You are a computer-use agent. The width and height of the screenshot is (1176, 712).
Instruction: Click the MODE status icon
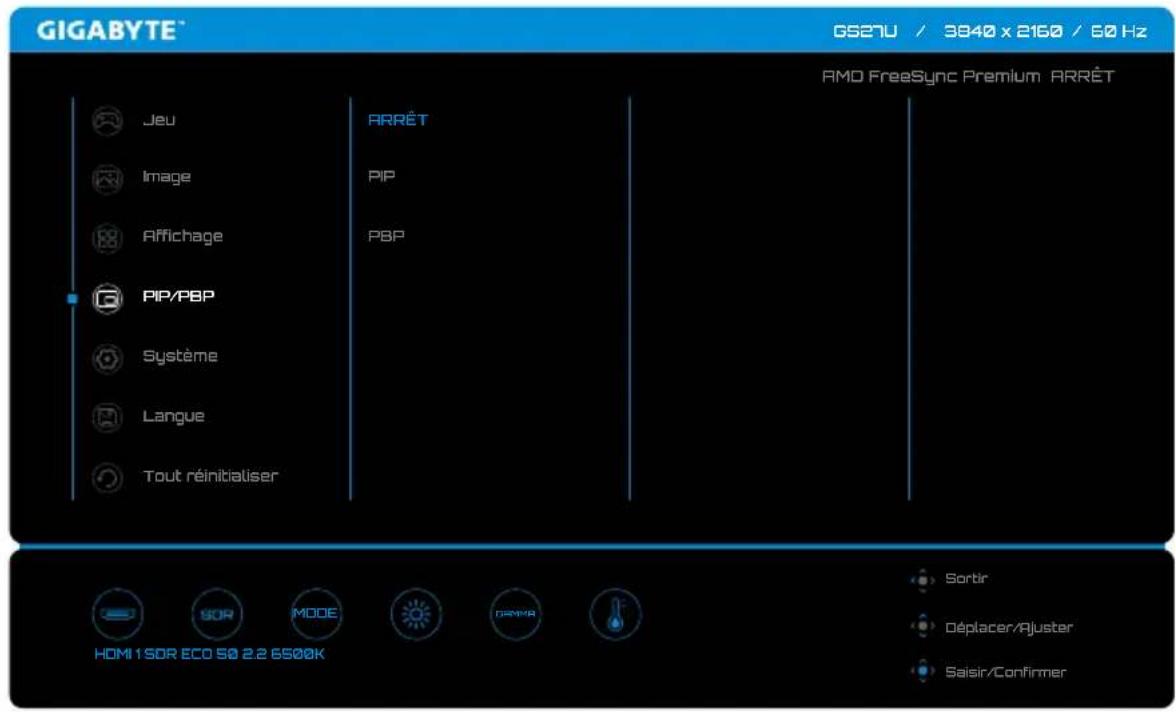tap(316, 614)
